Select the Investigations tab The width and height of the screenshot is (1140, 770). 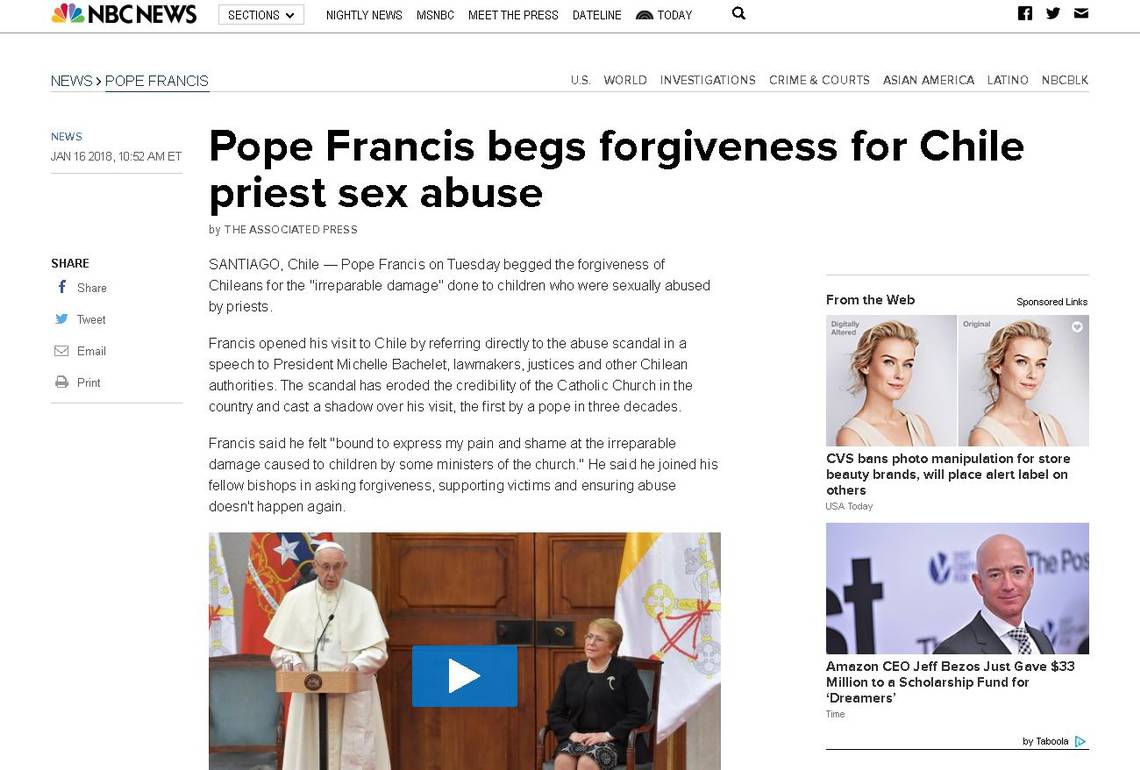pos(707,80)
